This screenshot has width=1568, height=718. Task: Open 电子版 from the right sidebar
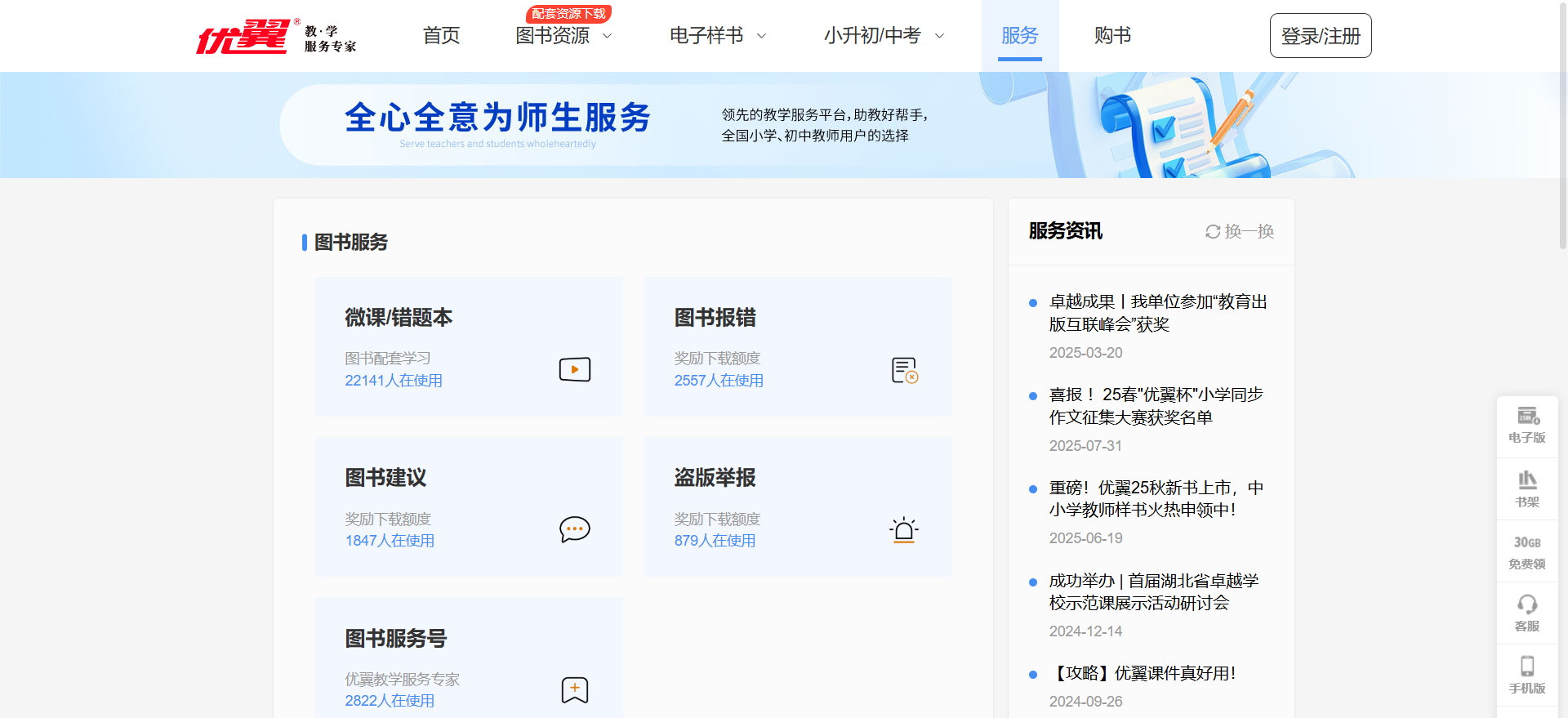1526,425
